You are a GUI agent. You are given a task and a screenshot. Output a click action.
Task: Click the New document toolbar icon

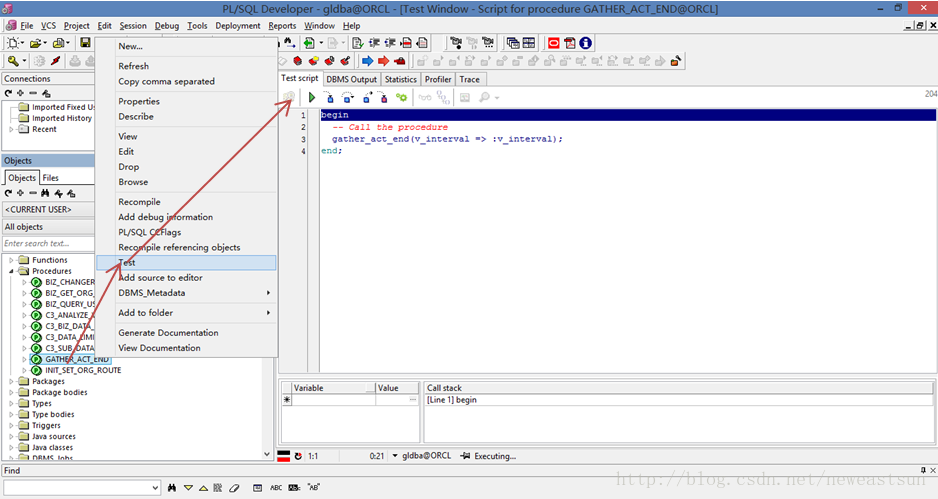point(13,43)
